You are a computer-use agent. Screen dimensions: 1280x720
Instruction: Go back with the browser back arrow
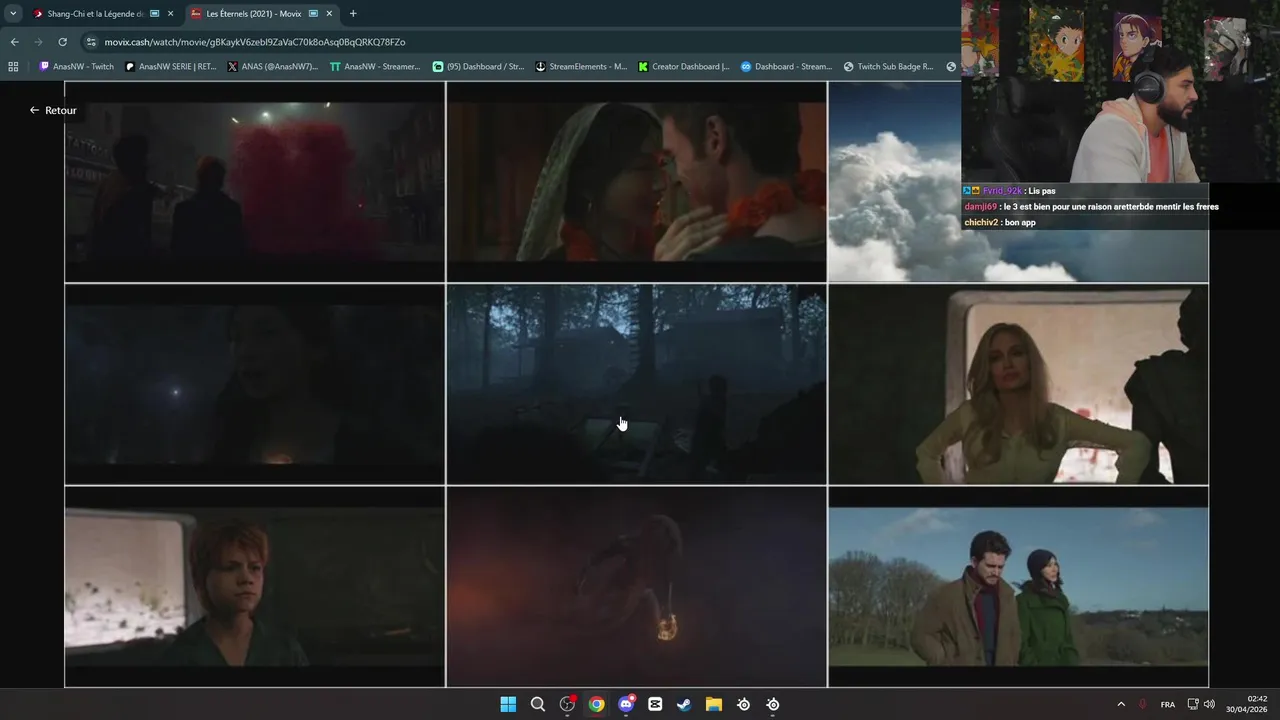click(14, 42)
